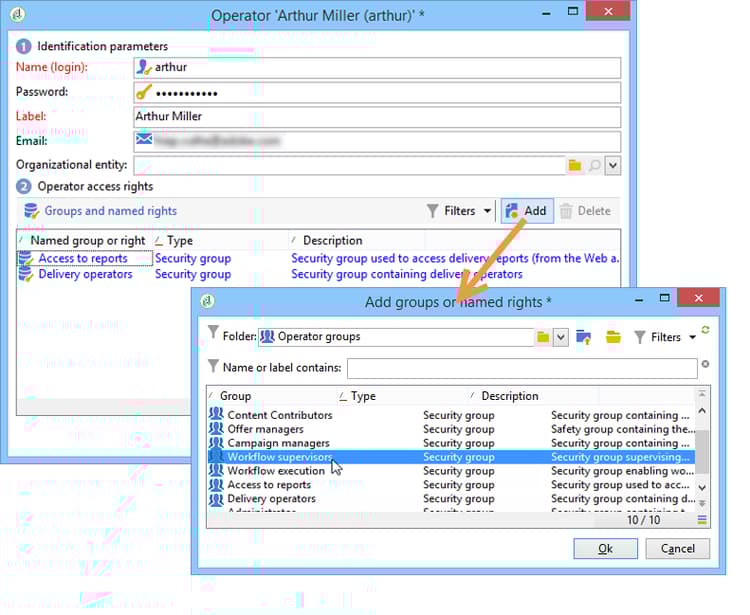Click the blue folder with arrow icon
Viewport: 750px width, 615px height.
pos(584,337)
